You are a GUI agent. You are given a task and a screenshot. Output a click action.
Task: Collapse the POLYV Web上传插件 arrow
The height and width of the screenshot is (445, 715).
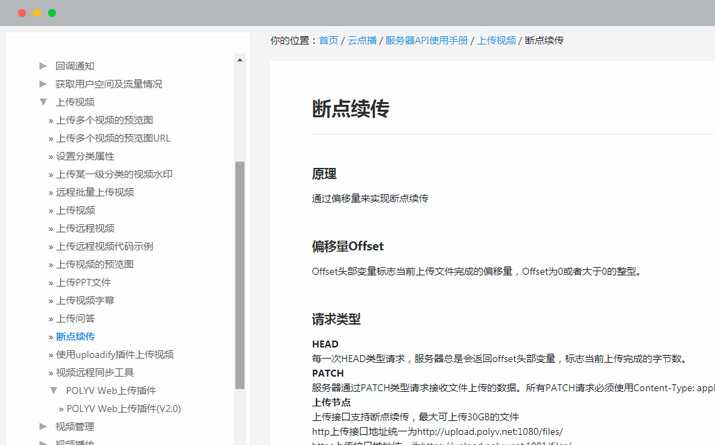[x=54, y=390]
